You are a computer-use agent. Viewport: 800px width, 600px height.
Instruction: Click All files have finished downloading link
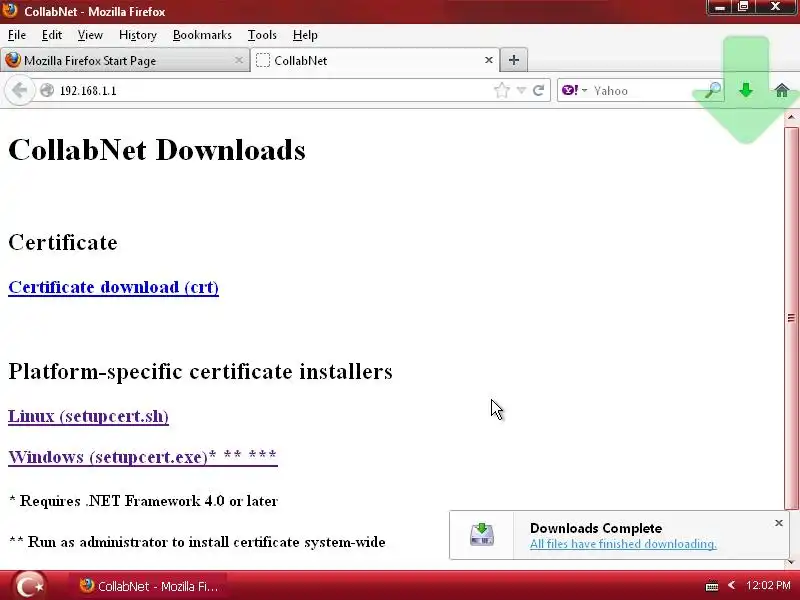(x=623, y=544)
